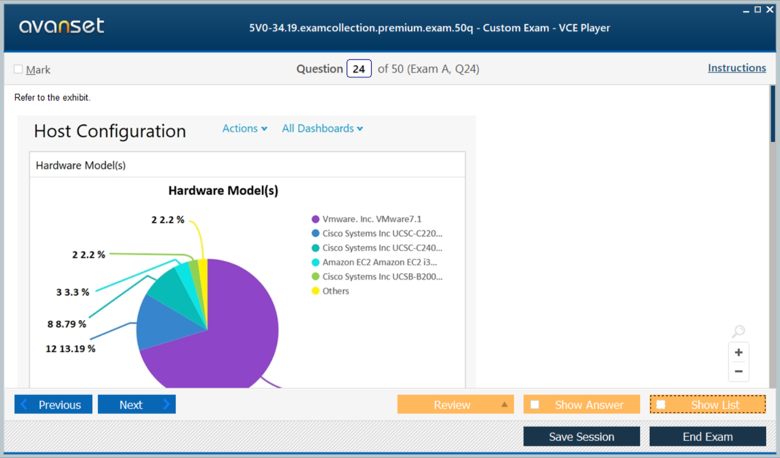The width and height of the screenshot is (780, 458).
Task: Click the '8 8.79 %' data label
Action: [67, 324]
